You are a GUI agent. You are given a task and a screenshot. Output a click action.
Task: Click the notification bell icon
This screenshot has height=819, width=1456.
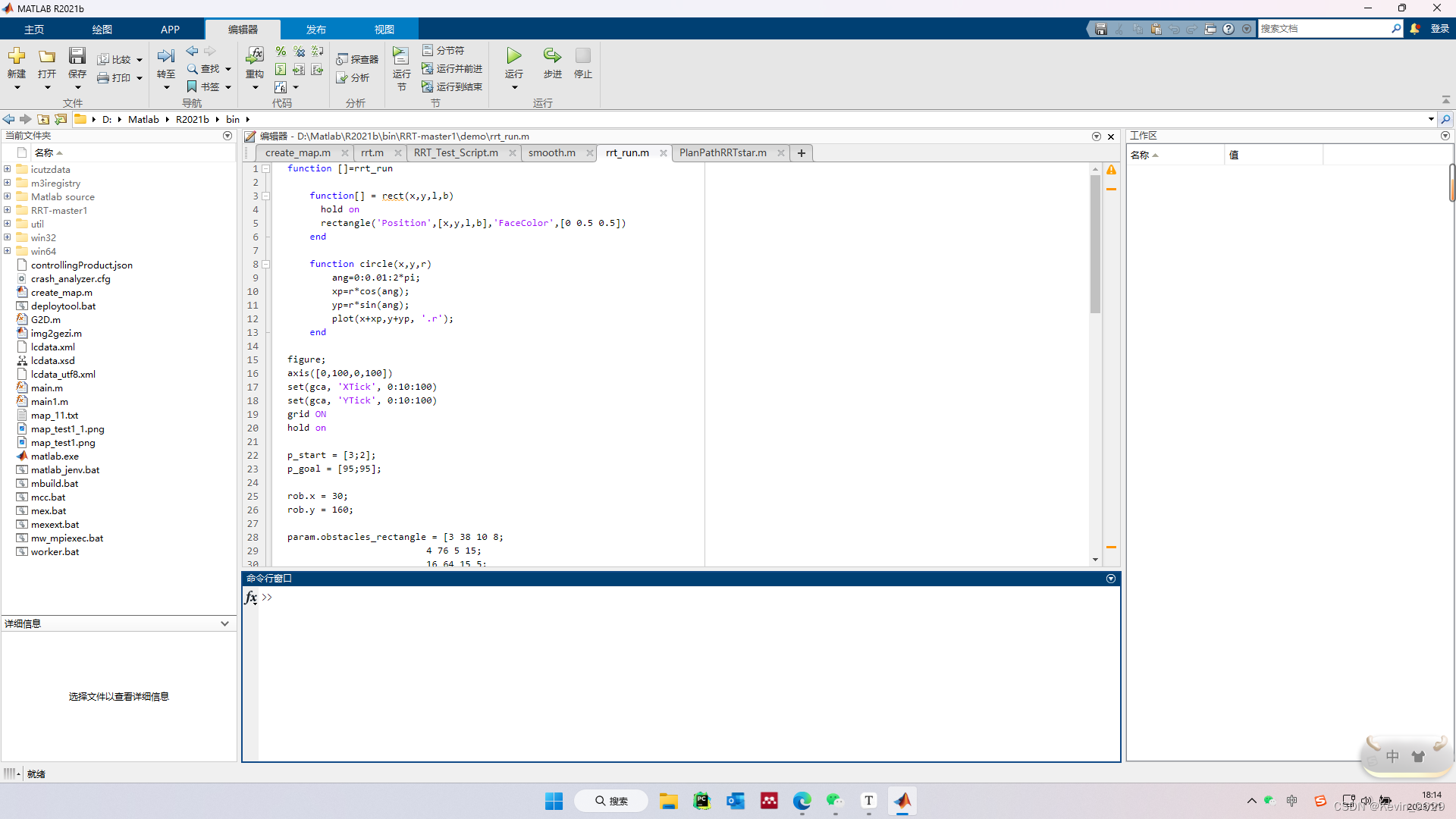point(1415,29)
